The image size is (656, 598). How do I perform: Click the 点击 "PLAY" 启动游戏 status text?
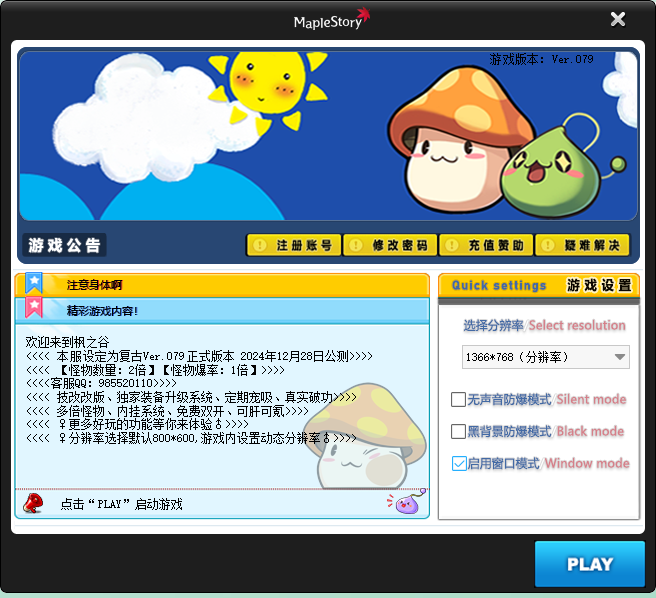(121, 504)
